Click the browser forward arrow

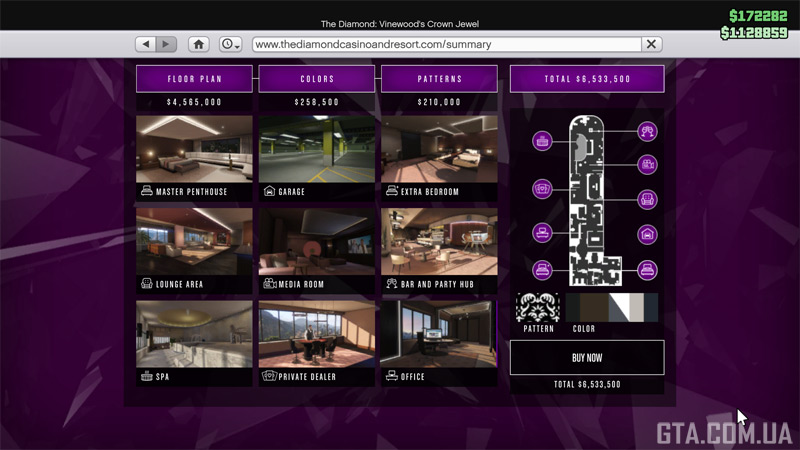point(166,44)
